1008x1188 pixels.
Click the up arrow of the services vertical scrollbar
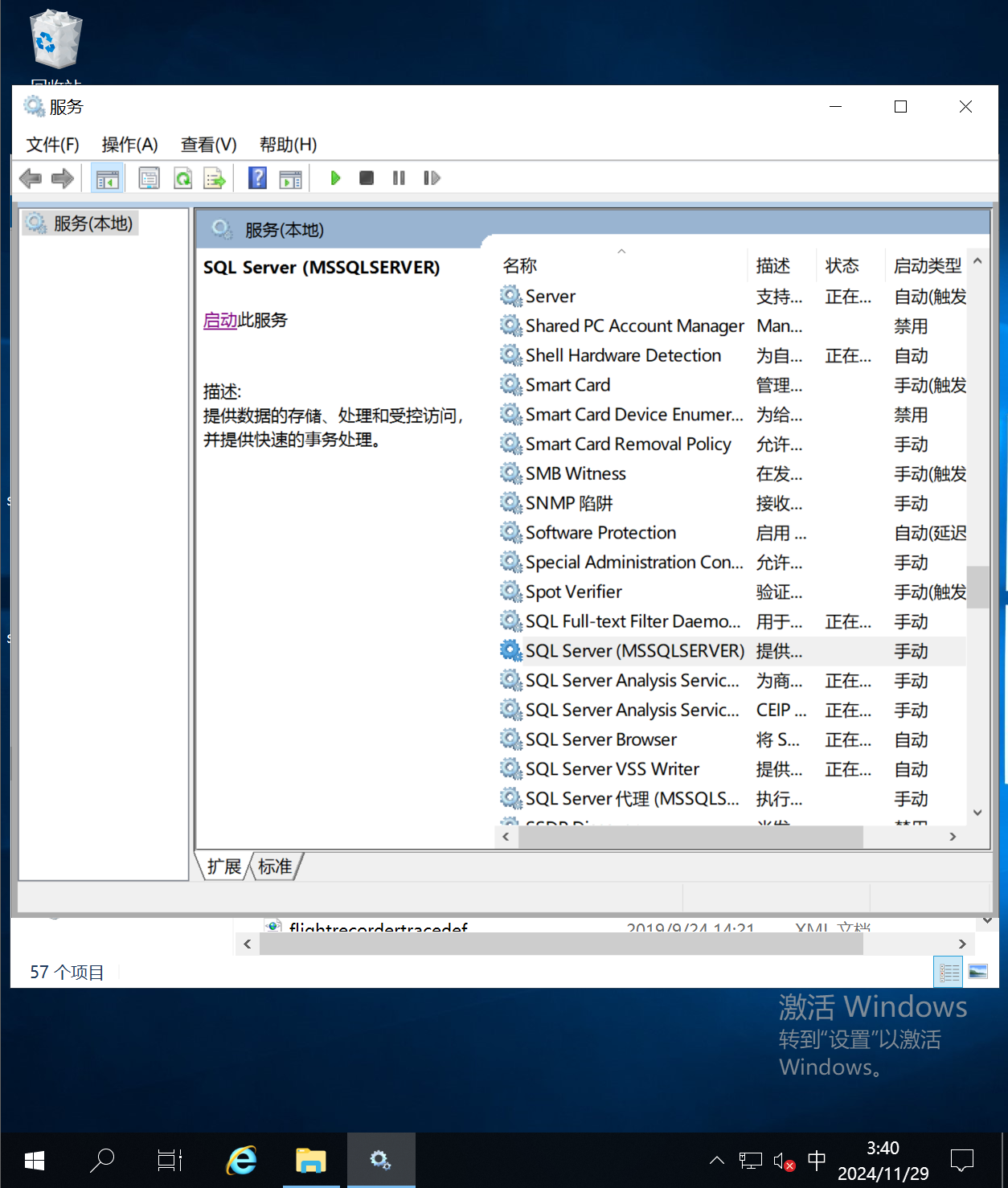coord(977,261)
